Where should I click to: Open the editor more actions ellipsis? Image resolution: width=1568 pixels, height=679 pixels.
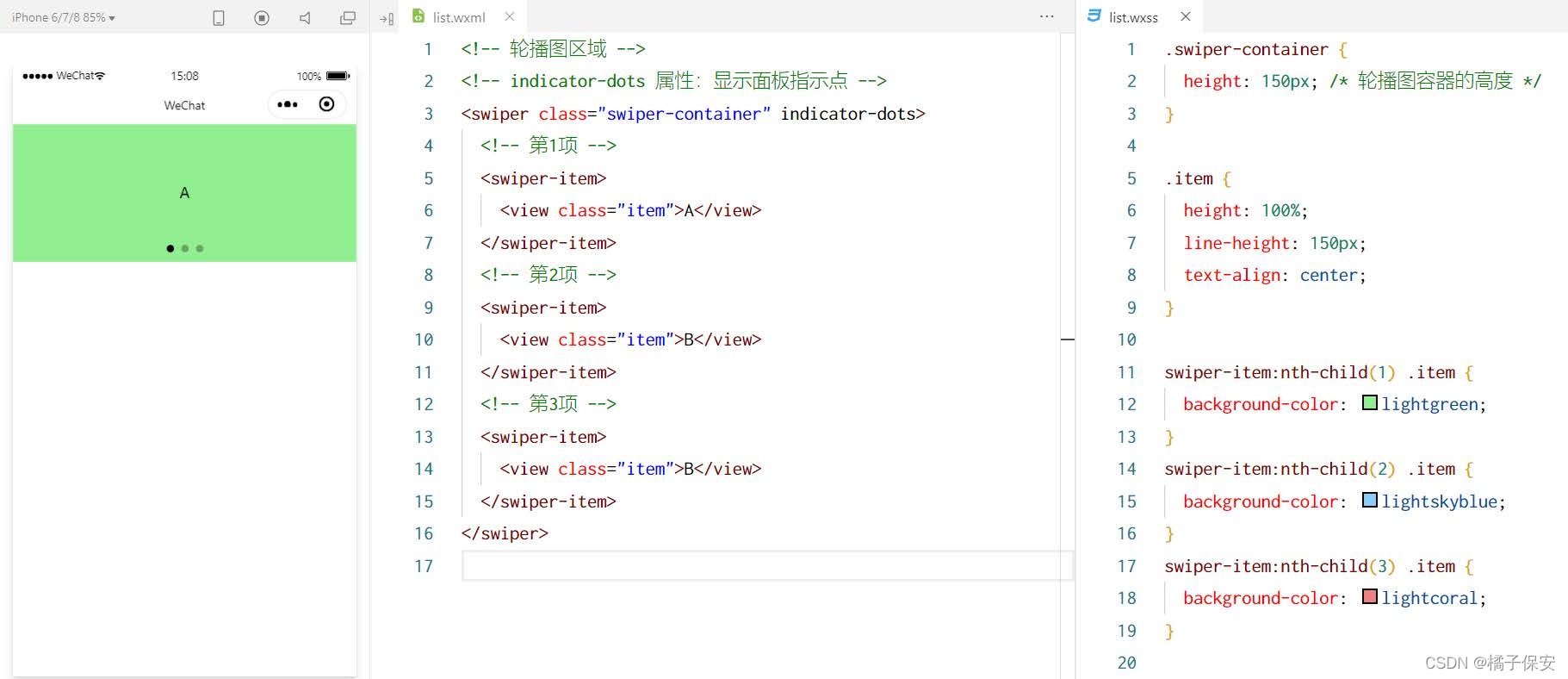point(1046,16)
